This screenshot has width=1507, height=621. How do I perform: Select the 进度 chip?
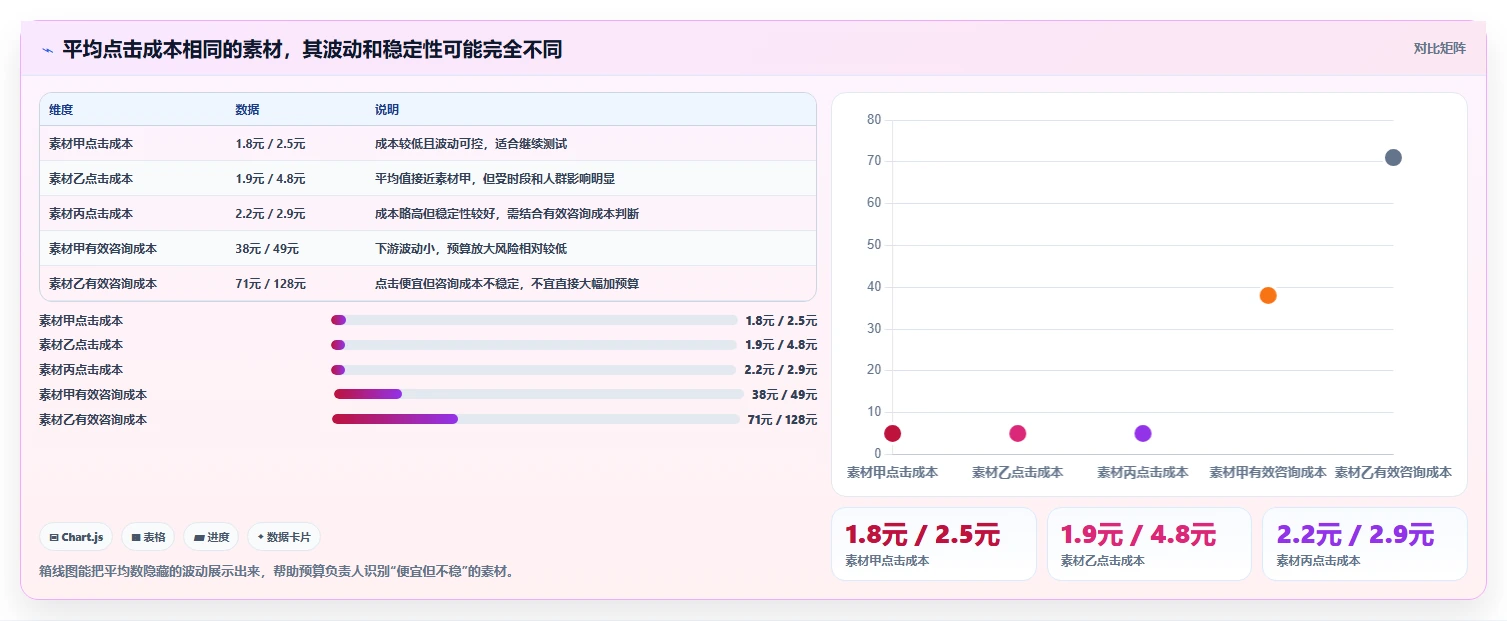coord(211,537)
